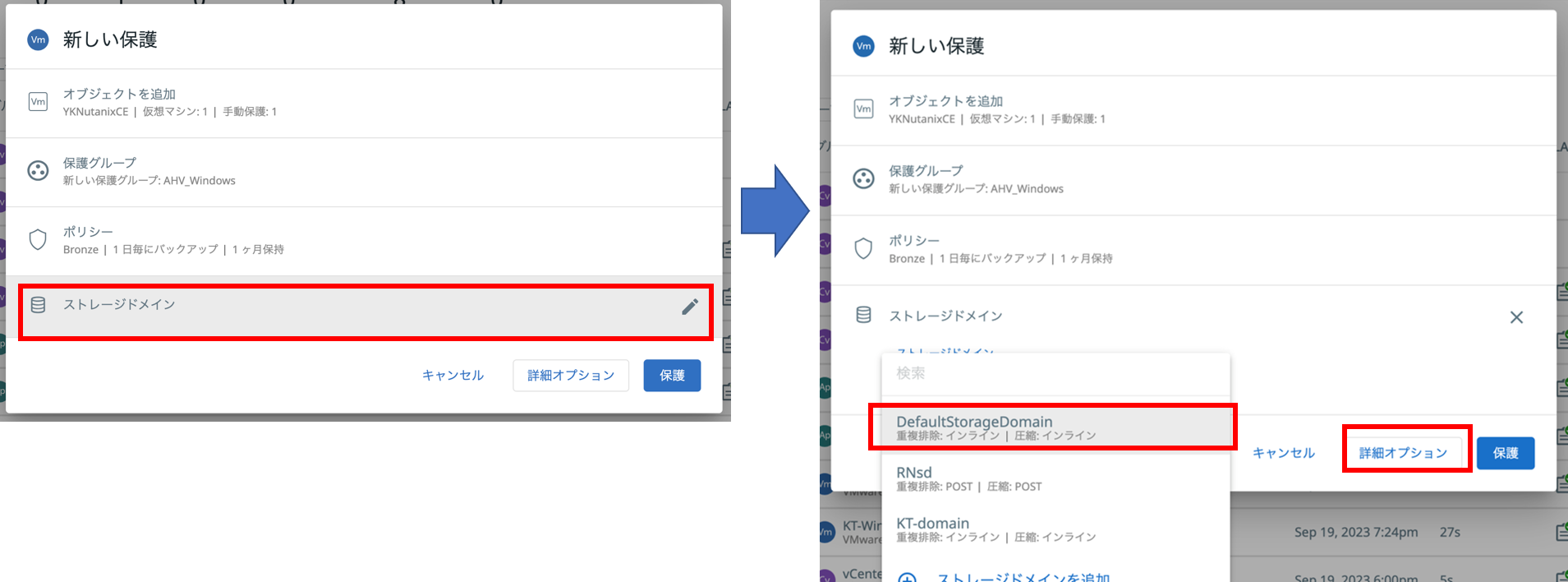Click blue Protect button in left dialog

(672, 376)
